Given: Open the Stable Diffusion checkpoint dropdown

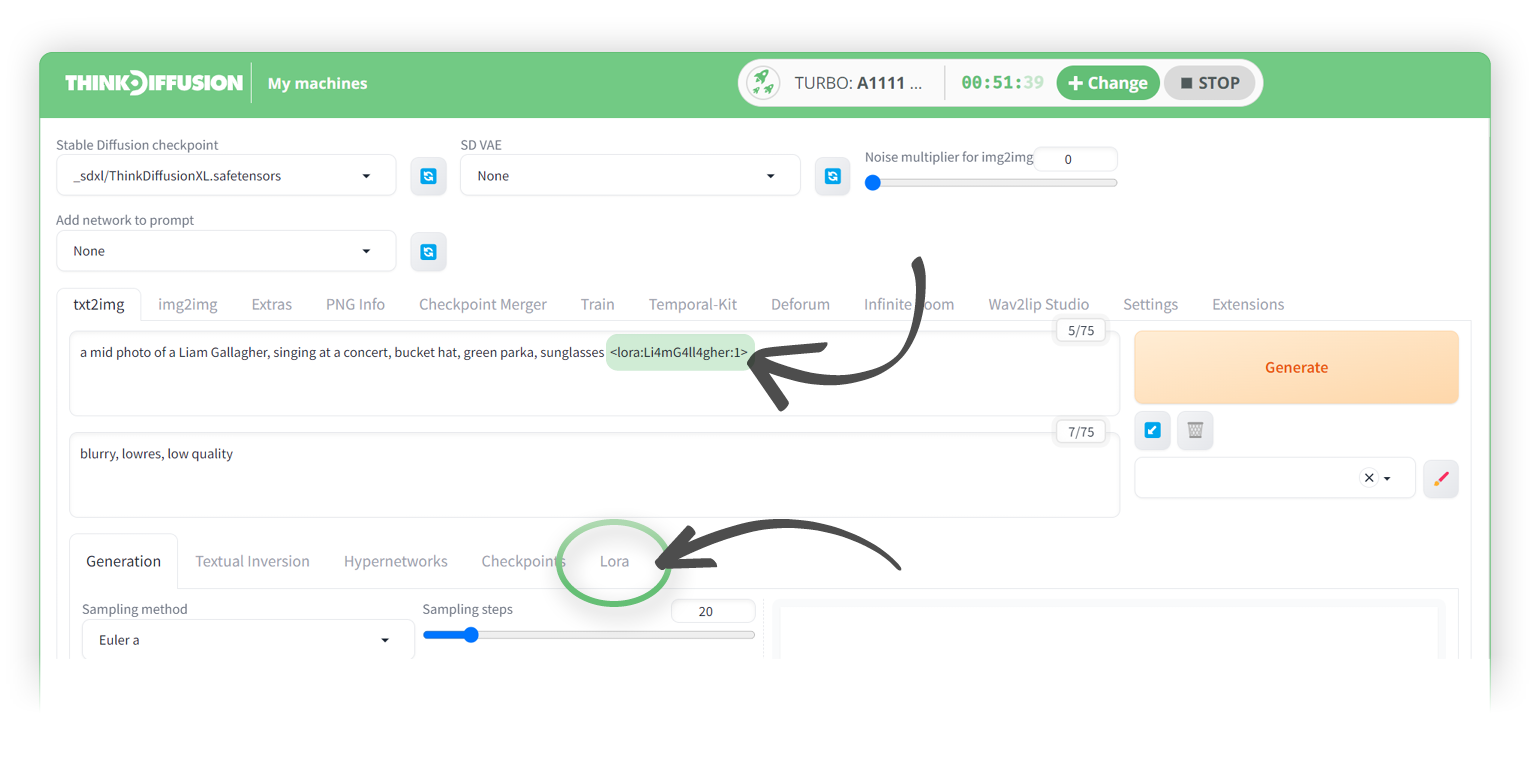Looking at the screenshot, I should pyautogui.click(x=226, y=176).
